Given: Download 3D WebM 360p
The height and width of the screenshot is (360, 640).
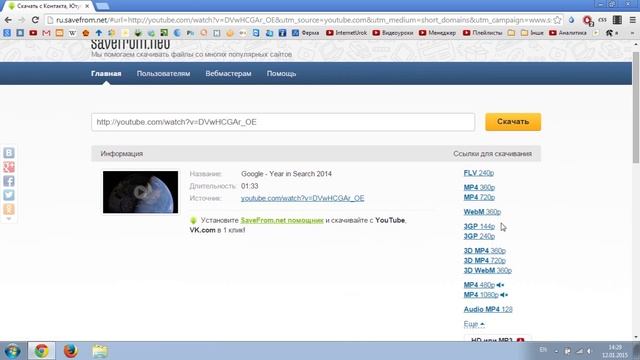Looking at the screenshot, I should tap(487, 270).
